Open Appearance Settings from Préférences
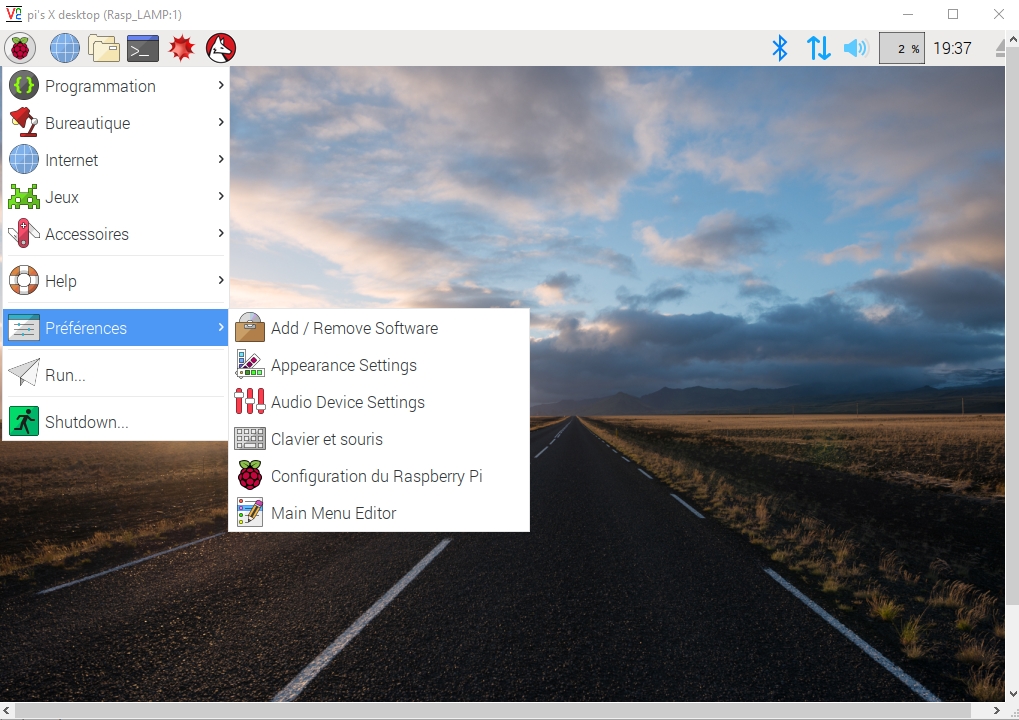This screenshot has height=720, width=1019. [379, 365]
